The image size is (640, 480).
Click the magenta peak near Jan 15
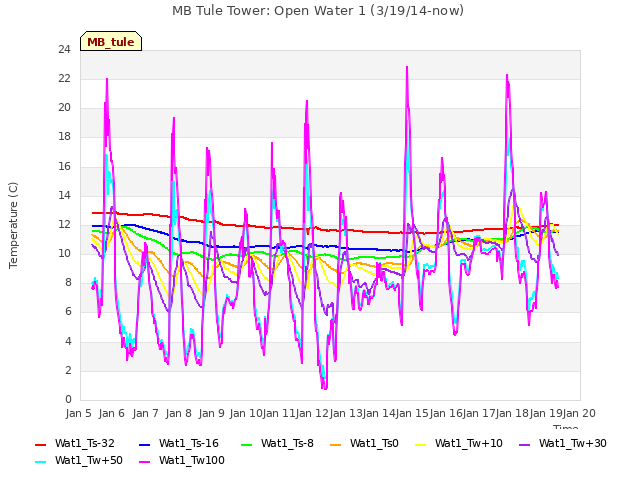pyautogui.click(x=407, y=67)
